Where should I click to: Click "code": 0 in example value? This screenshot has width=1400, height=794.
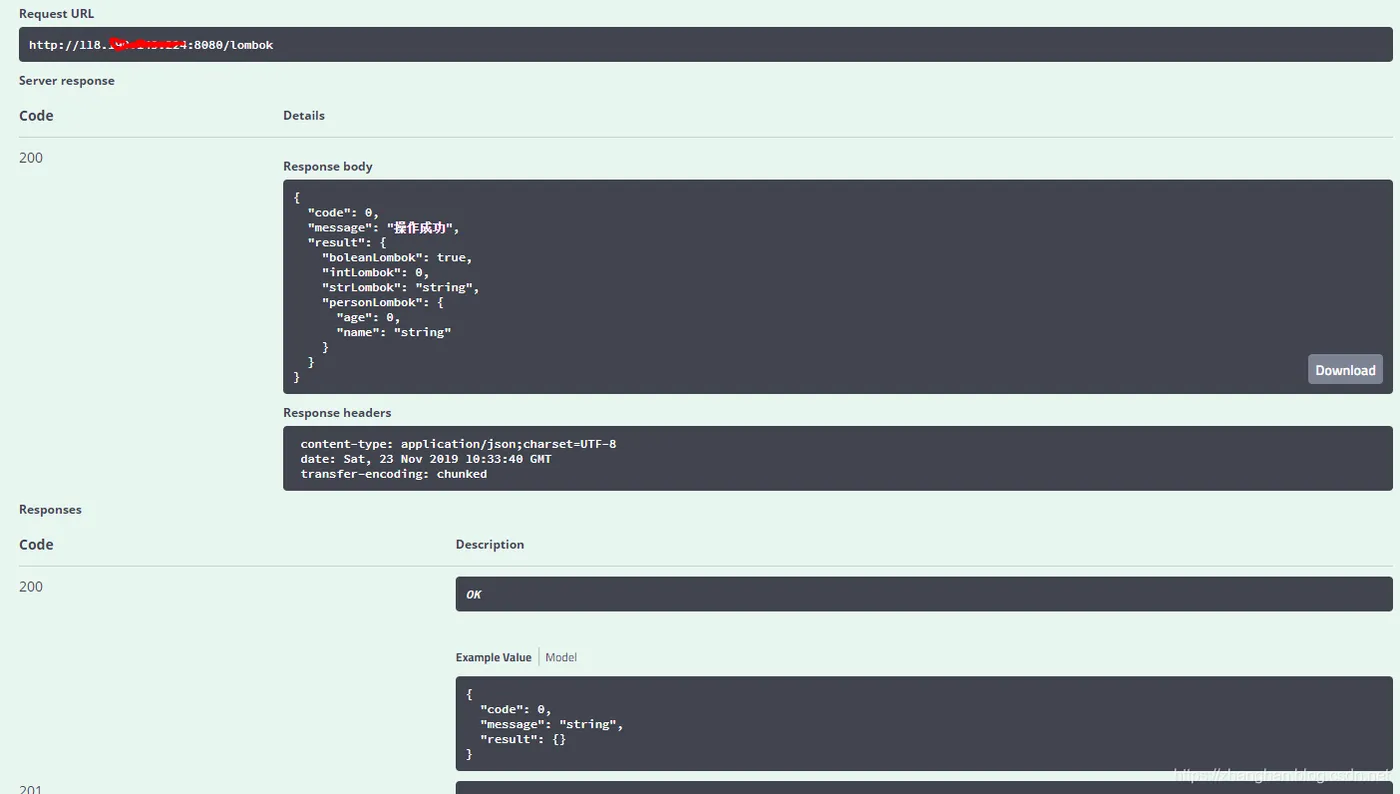click(516, 709)
